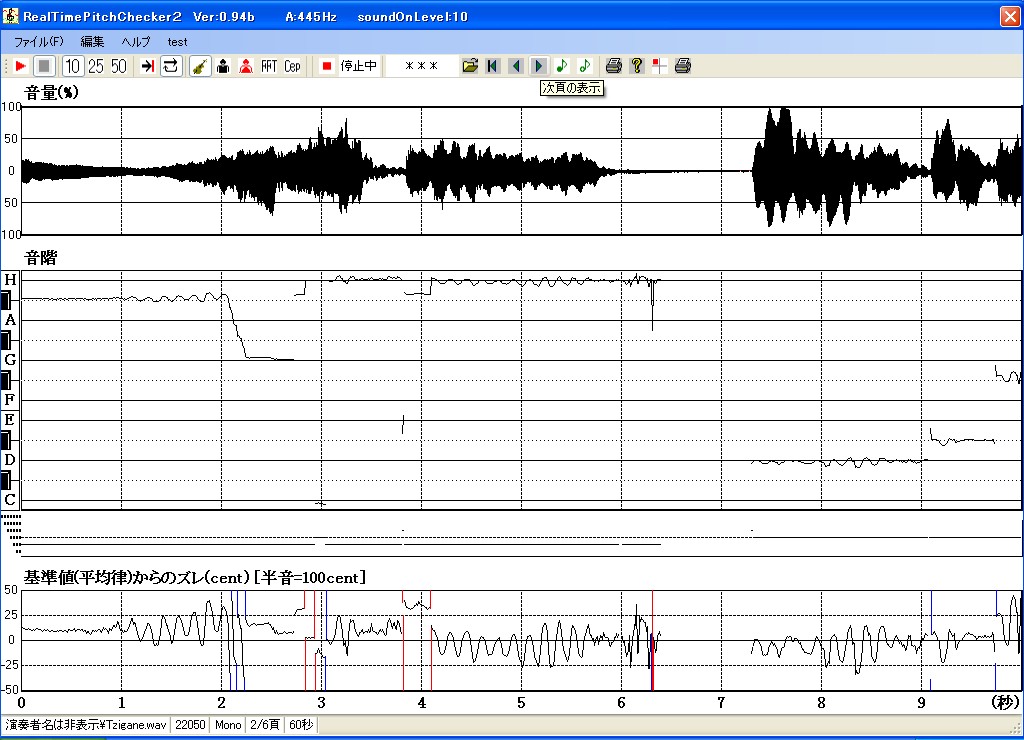Click the last printer icon
Viewport: 1024px width, 740px height.
tap(682, 66)
